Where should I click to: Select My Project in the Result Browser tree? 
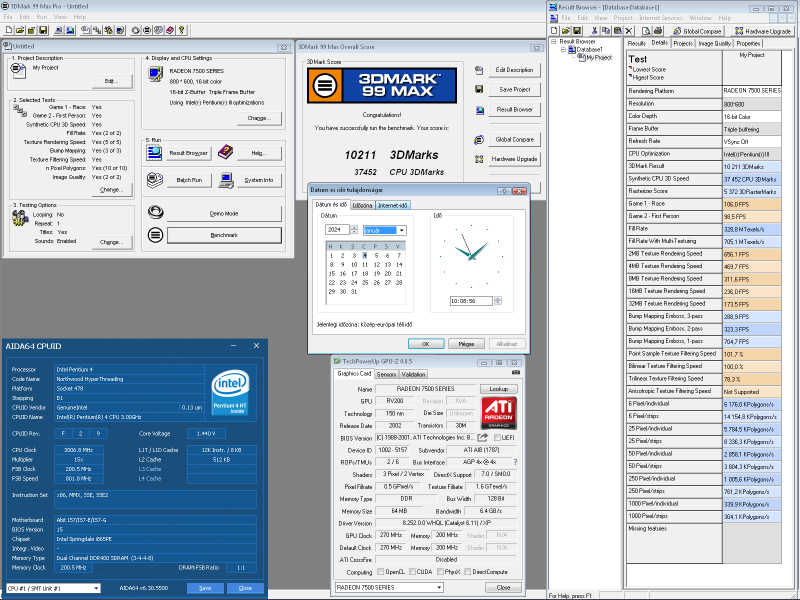[x=598, y=58]
